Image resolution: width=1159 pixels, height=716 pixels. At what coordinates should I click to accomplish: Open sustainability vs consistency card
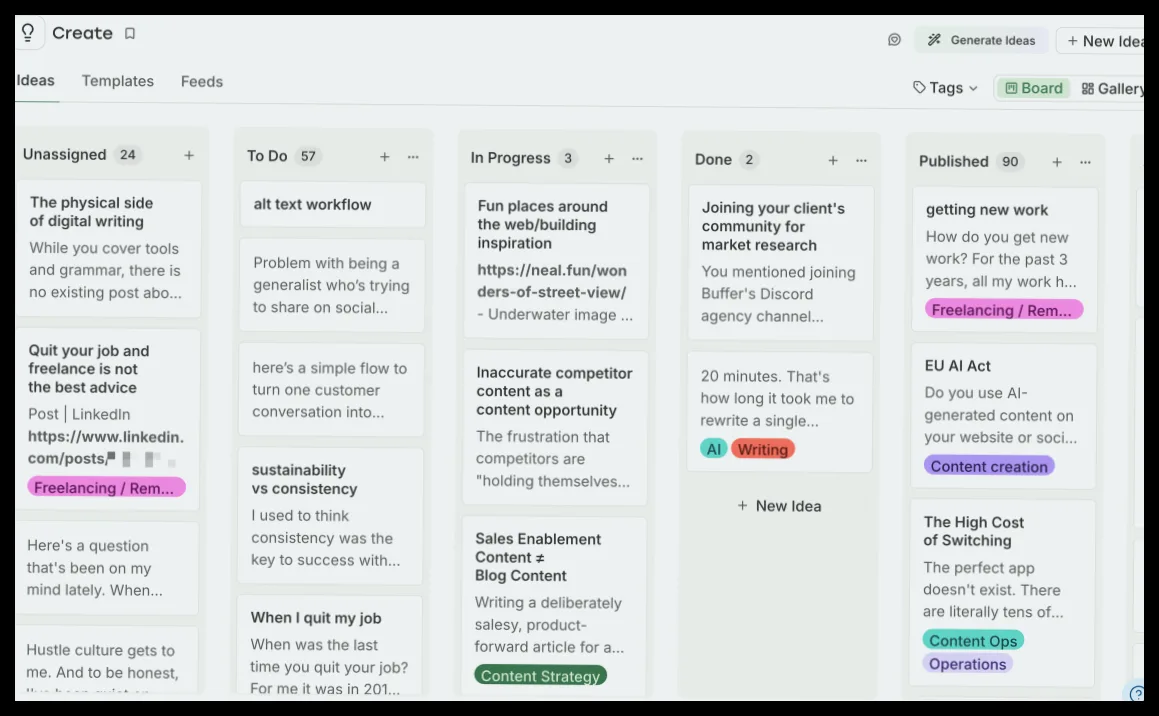[330, 515]
